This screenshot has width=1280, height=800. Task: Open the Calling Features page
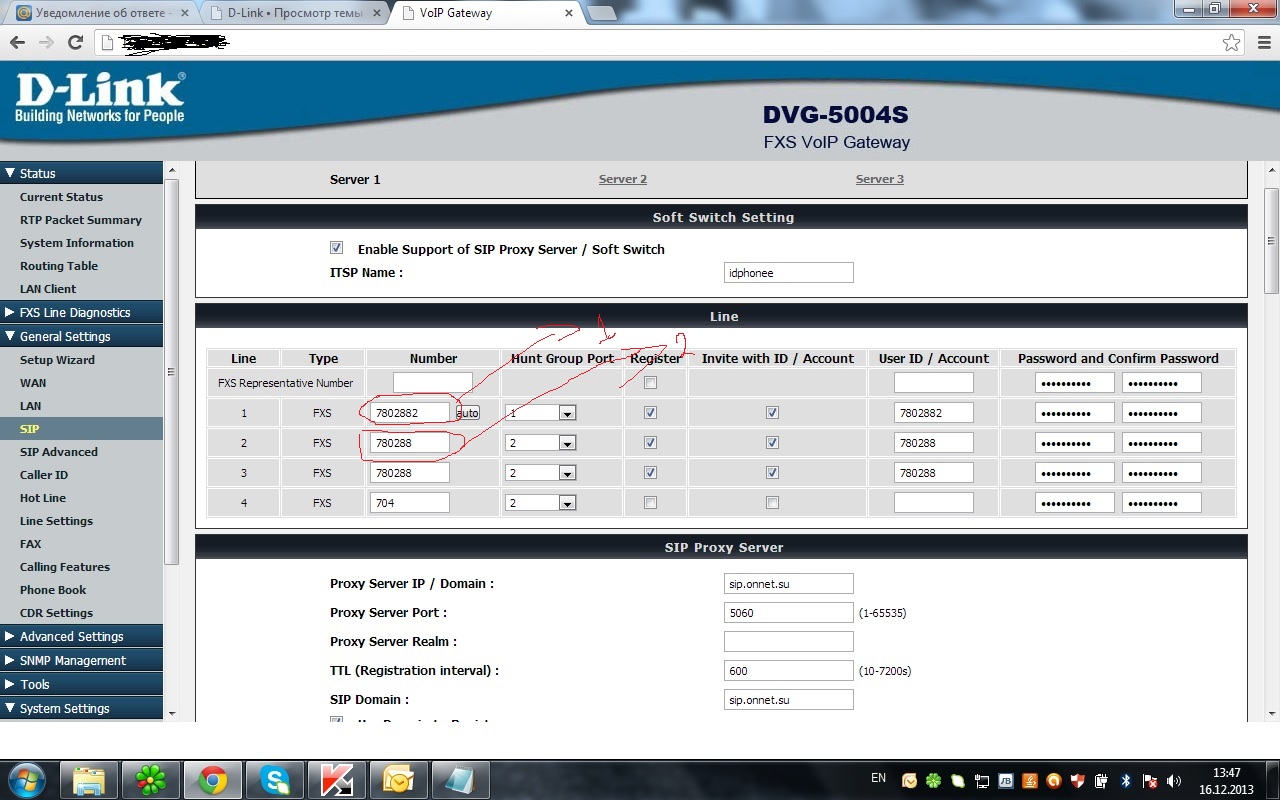click(65, 567)
